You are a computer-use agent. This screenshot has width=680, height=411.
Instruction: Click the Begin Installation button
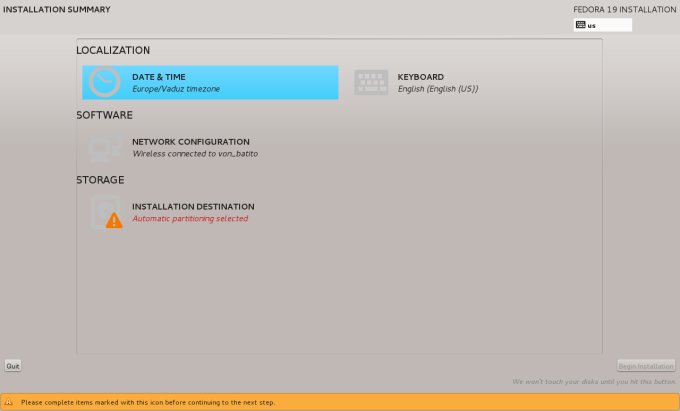click(646, 366)
